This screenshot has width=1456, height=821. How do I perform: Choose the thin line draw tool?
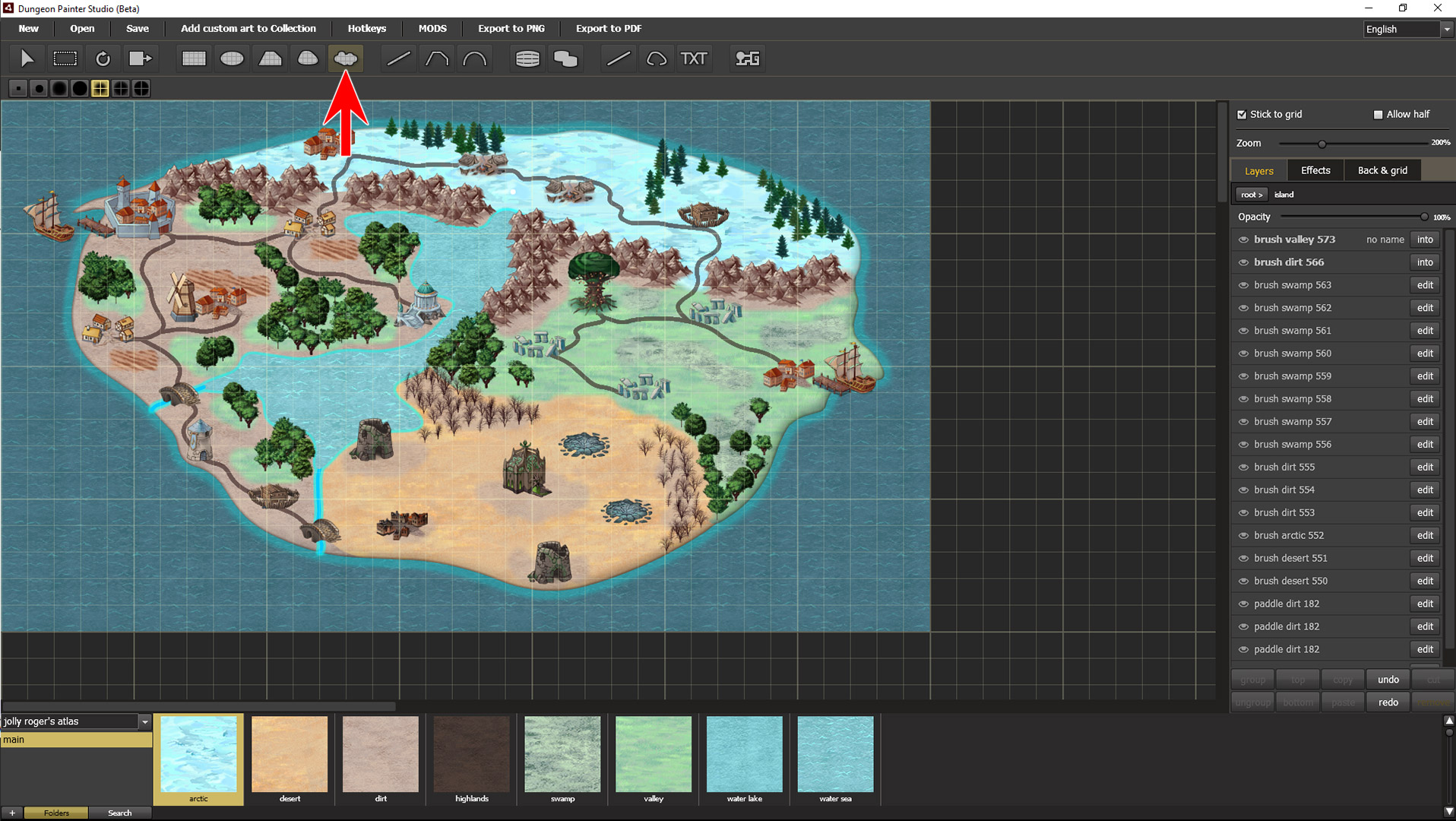pos(619,59)
